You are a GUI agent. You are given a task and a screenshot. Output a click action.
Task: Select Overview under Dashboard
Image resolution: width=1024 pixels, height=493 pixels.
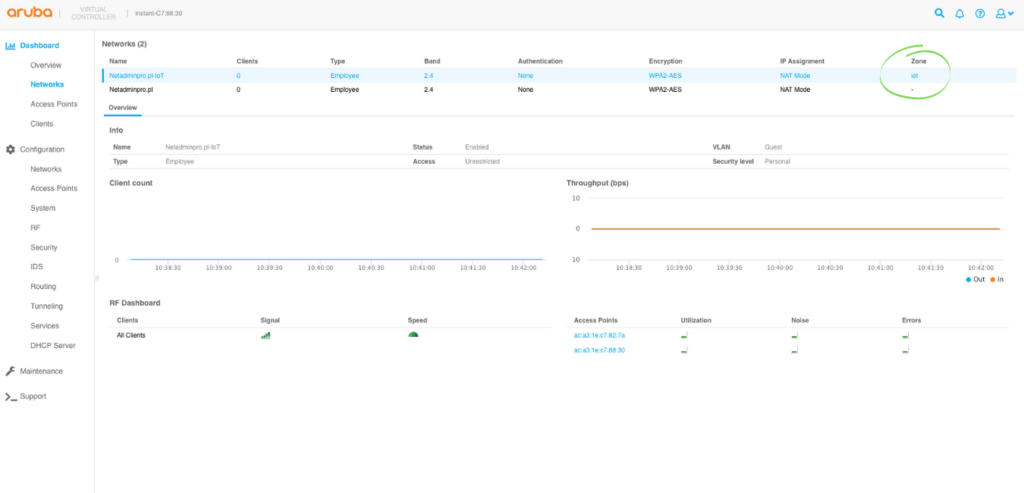click(x=46, y=65)
